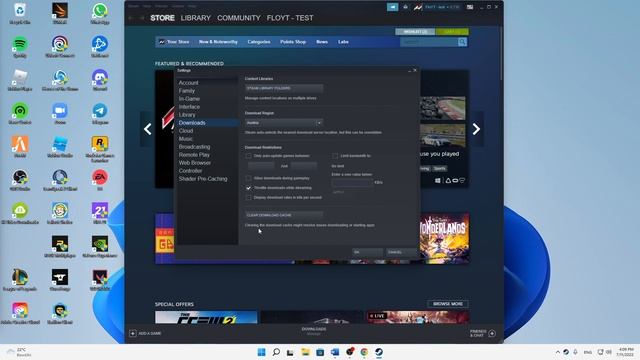Open the Community tab in Steam

[x=239, y=18]
